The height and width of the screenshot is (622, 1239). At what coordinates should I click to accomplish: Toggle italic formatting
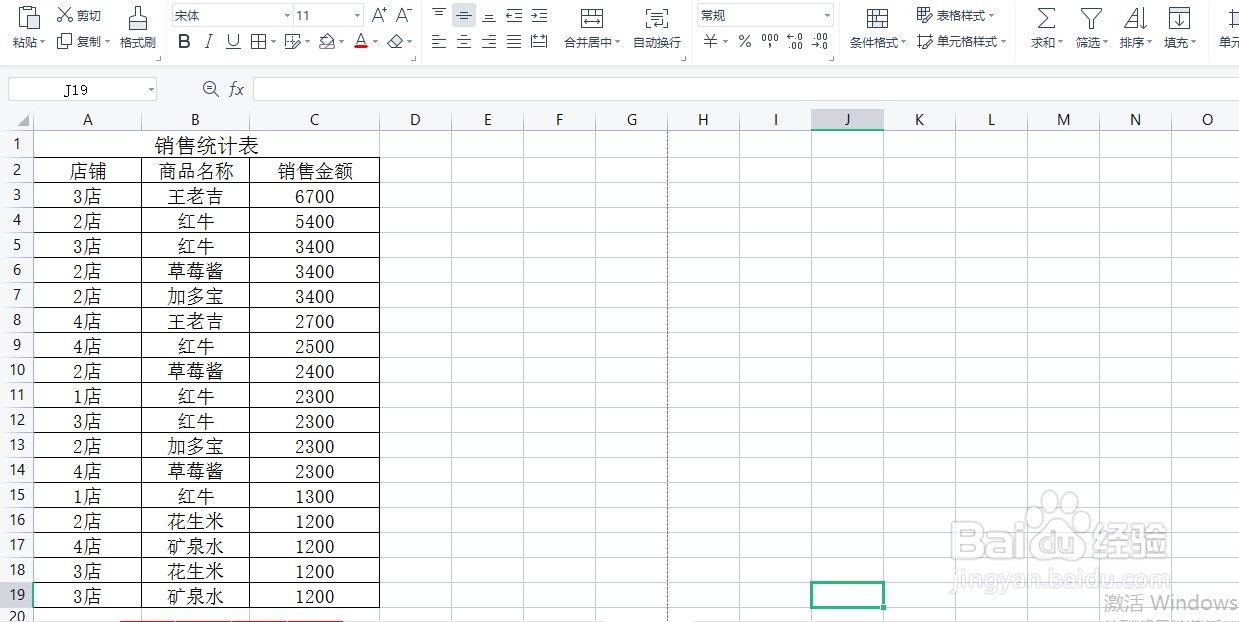click(x=208, y=42)
